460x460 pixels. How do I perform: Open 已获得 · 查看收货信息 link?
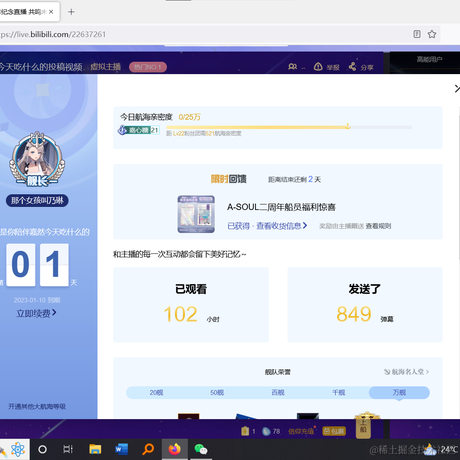tap(267, 226)
